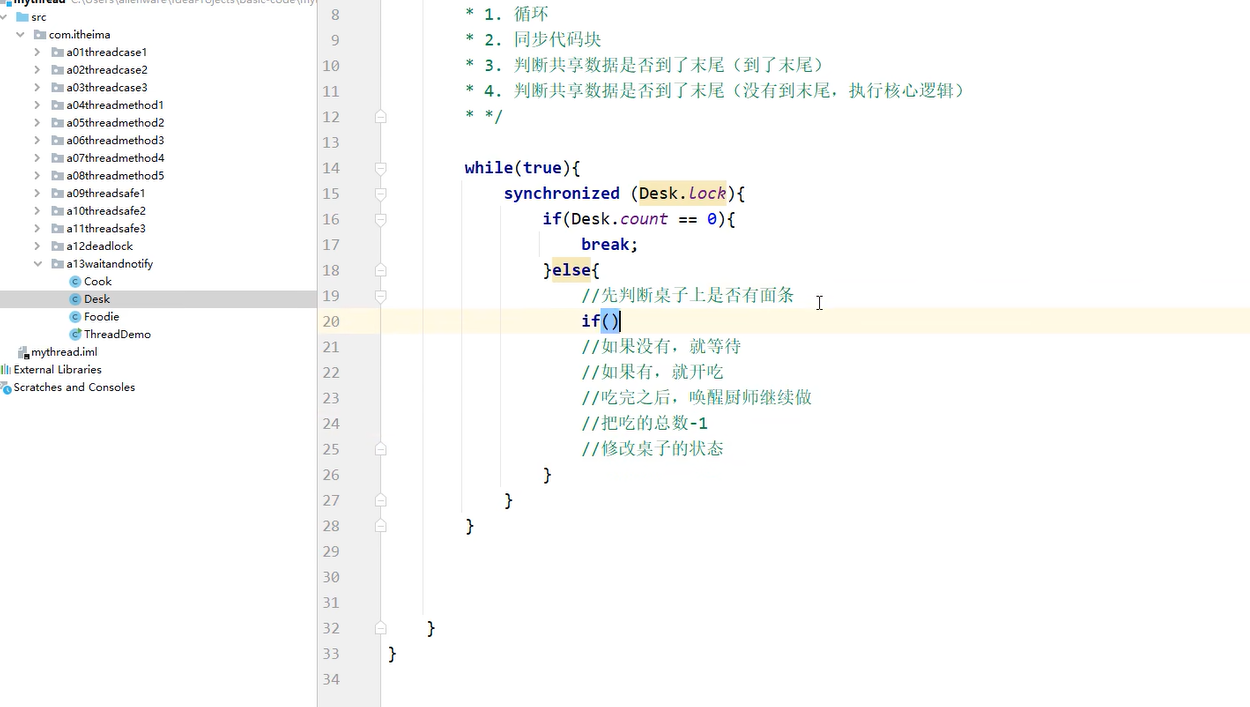Click the a08threadmethod5 package
This screenshot has width=1250, height=707.
115,176
